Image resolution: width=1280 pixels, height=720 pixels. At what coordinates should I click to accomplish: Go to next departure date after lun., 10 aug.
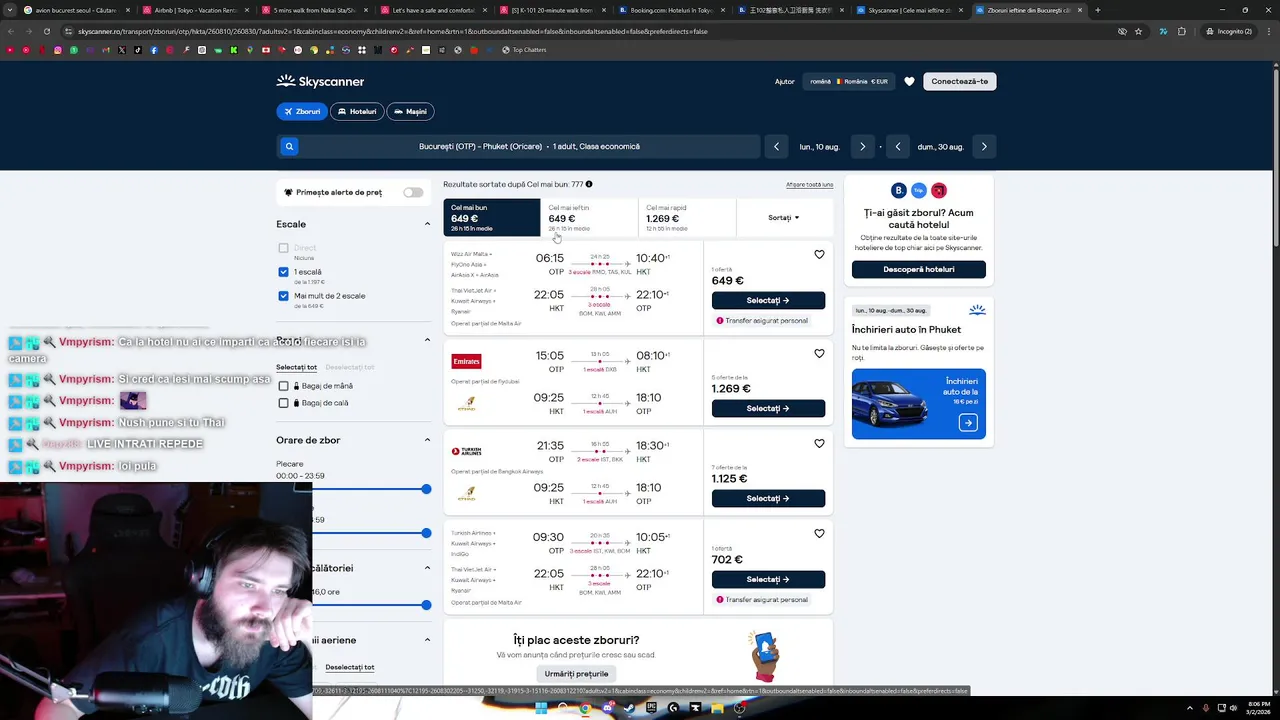(862, 146)
